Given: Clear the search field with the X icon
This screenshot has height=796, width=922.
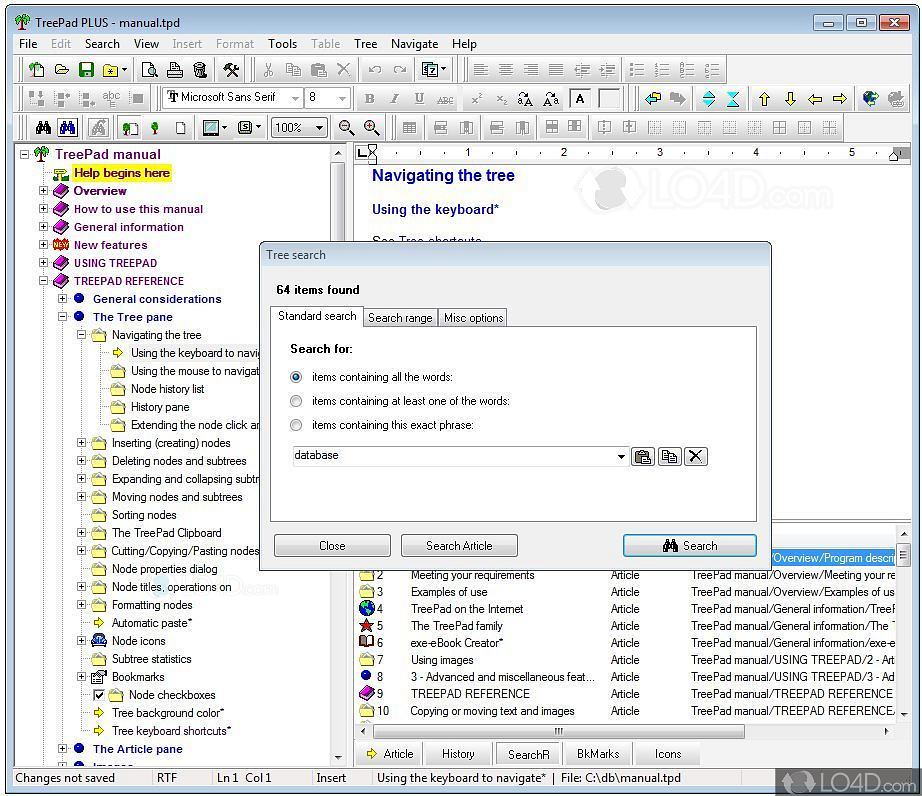Looking at the screenshot, I should tap(695, 457).
